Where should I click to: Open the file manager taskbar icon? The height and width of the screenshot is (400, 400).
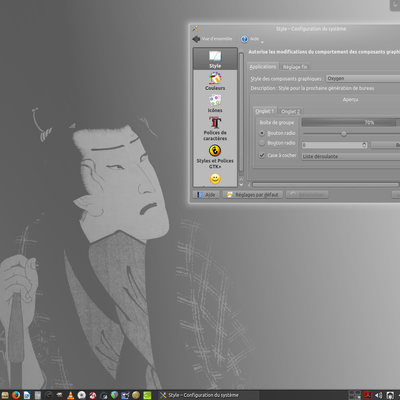[x=5, y=395]
